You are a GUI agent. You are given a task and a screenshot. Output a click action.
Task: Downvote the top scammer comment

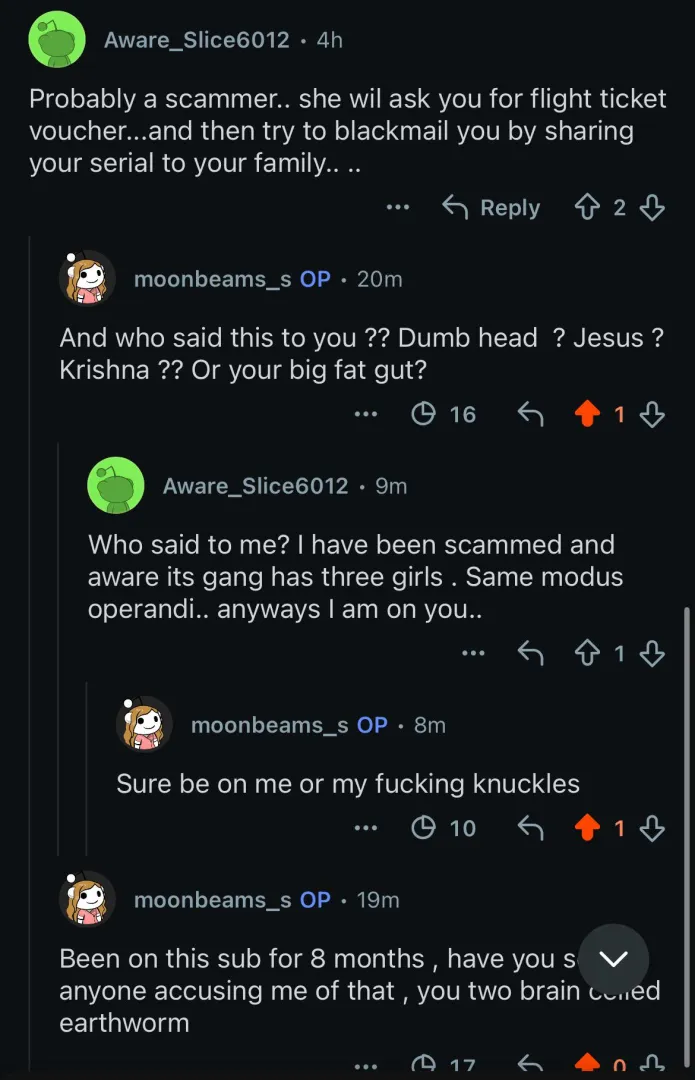click(x=652, y=208)
